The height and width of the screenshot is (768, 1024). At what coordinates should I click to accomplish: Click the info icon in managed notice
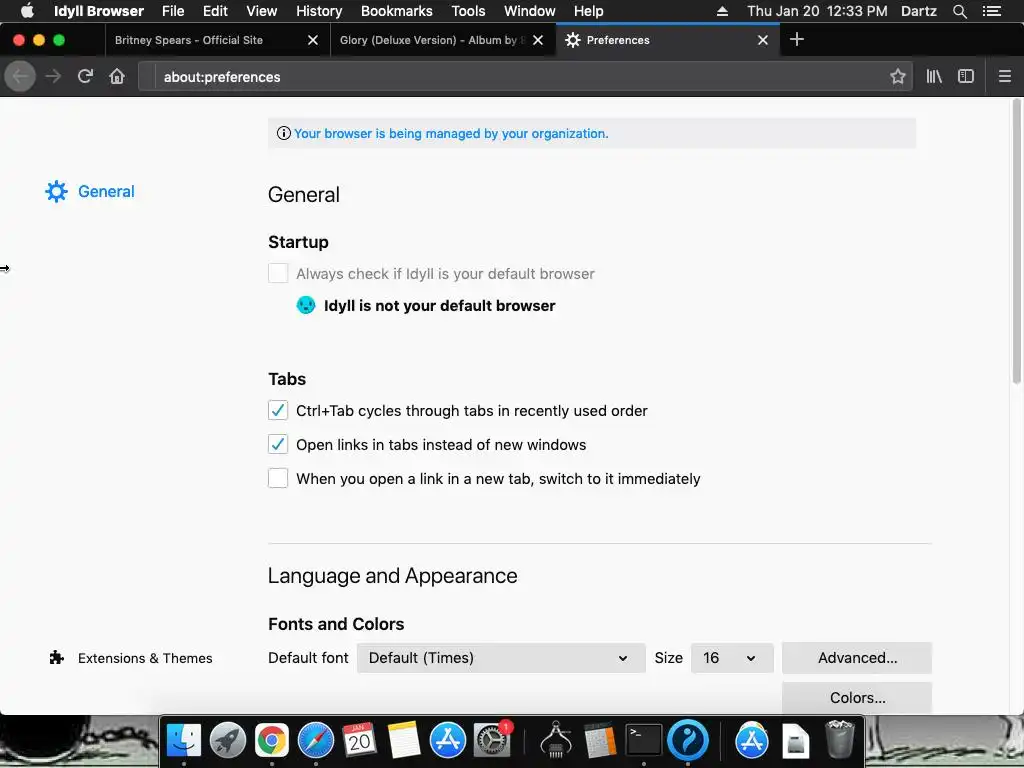283,133
